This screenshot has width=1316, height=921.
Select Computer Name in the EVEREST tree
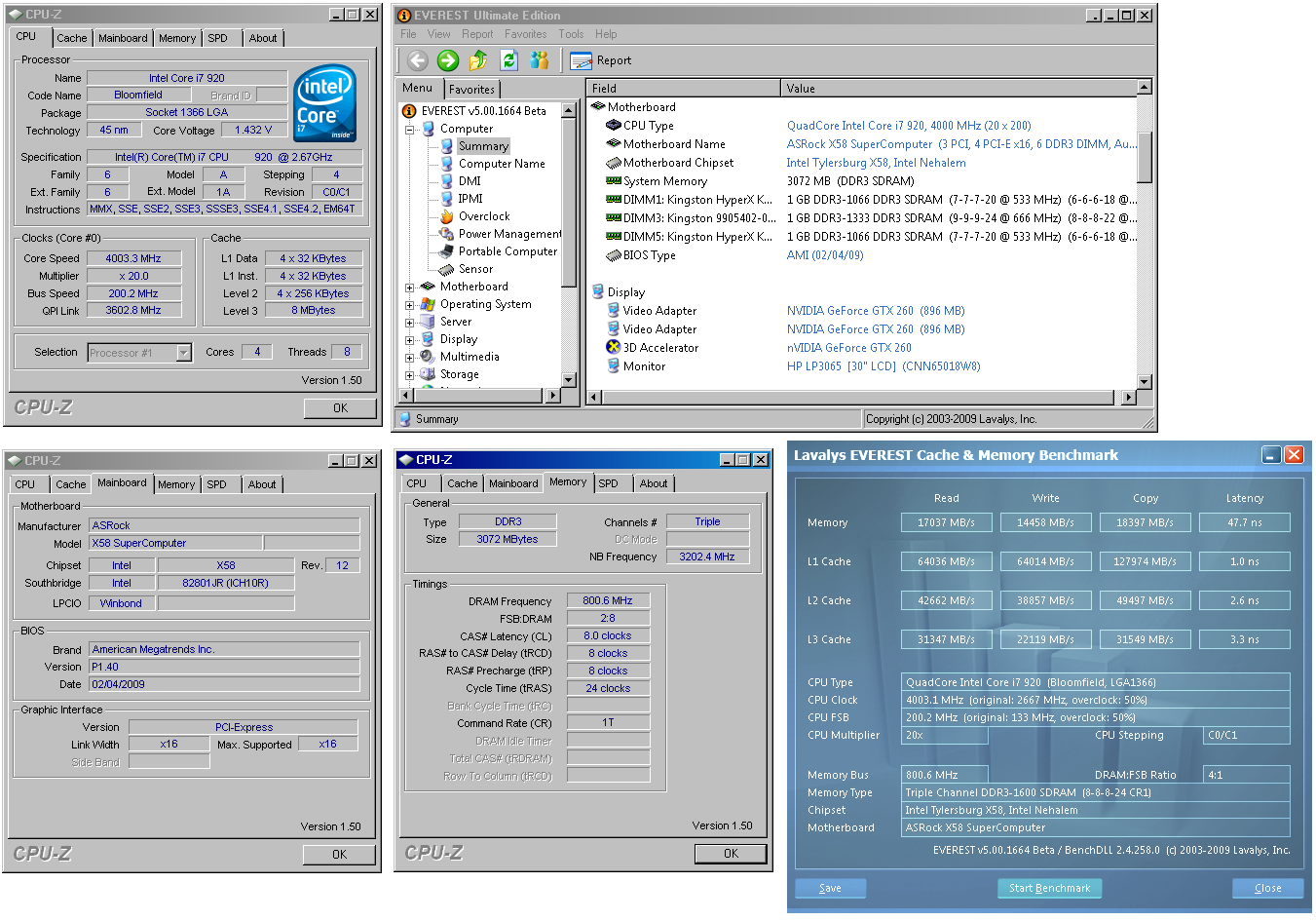pos(502,164)
